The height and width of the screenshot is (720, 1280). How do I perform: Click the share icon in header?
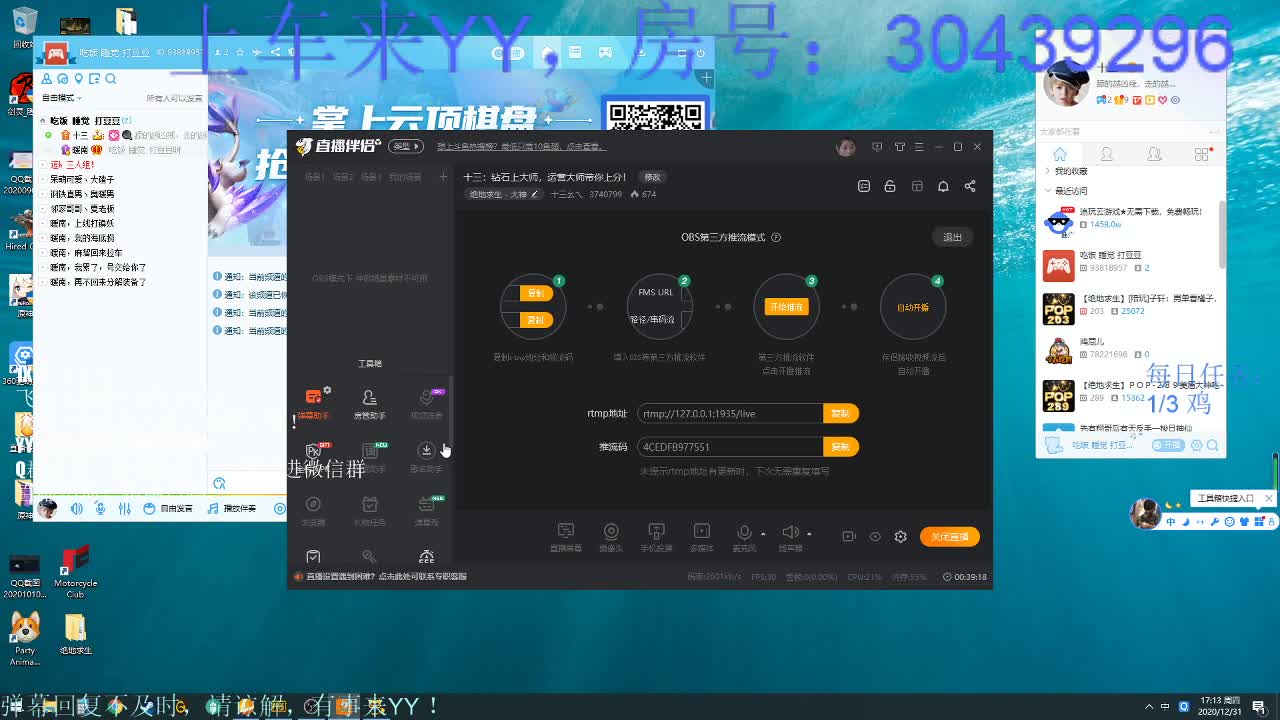pyautogui.click(x=970, y=186)
